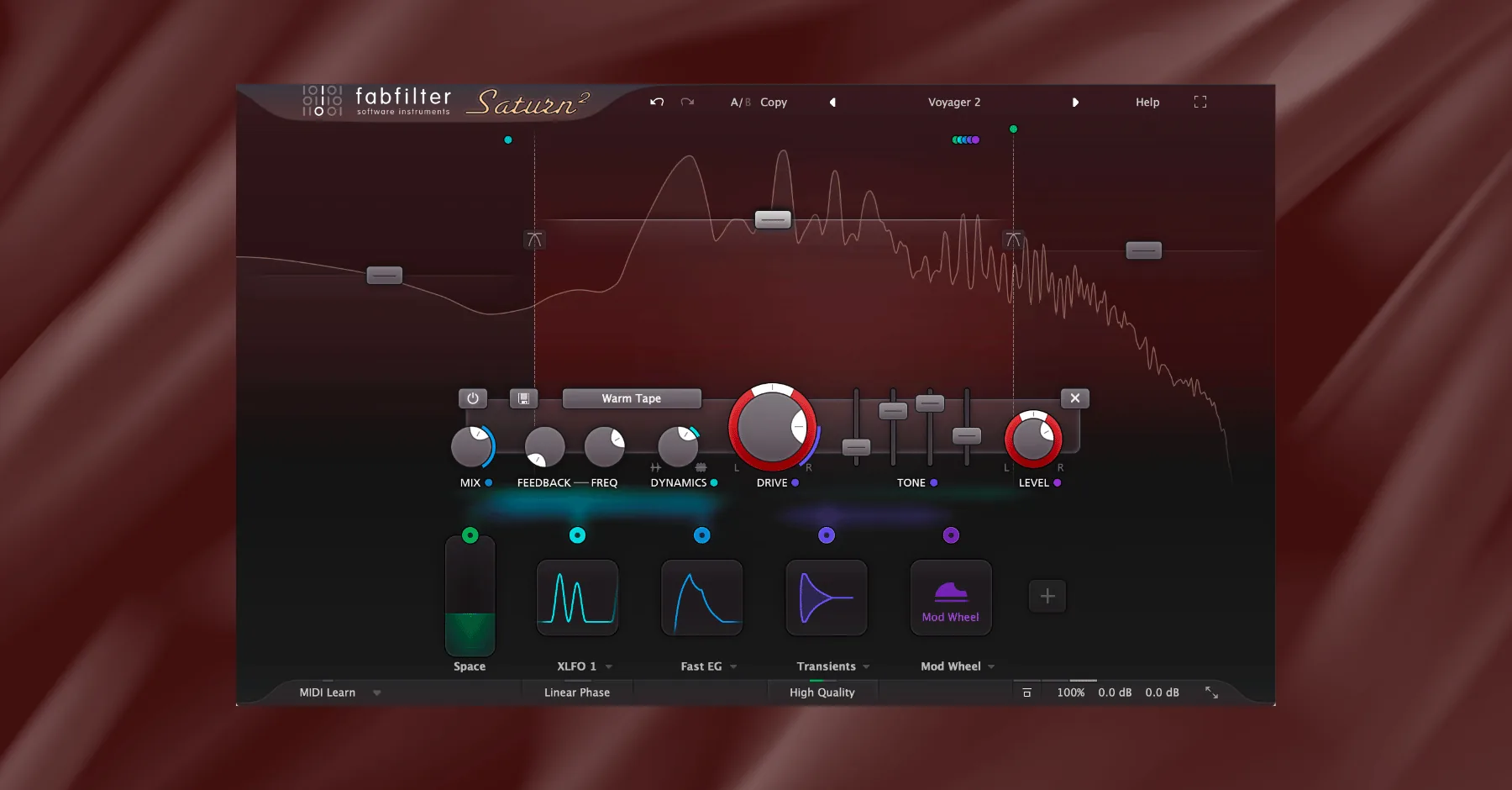The width and height of the screenshot is (1512, 790).
Task: Click the Fast EG source drag button
Action: tap(702, 535)
